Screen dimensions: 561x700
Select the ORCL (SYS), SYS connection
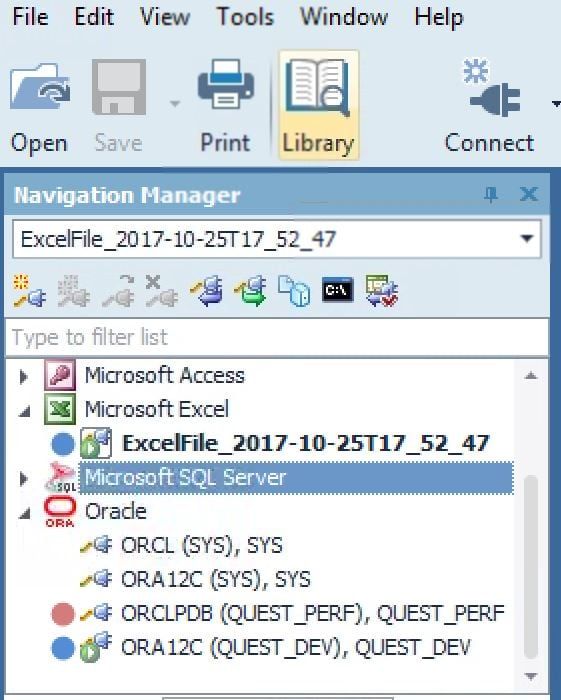pos(202,546)
